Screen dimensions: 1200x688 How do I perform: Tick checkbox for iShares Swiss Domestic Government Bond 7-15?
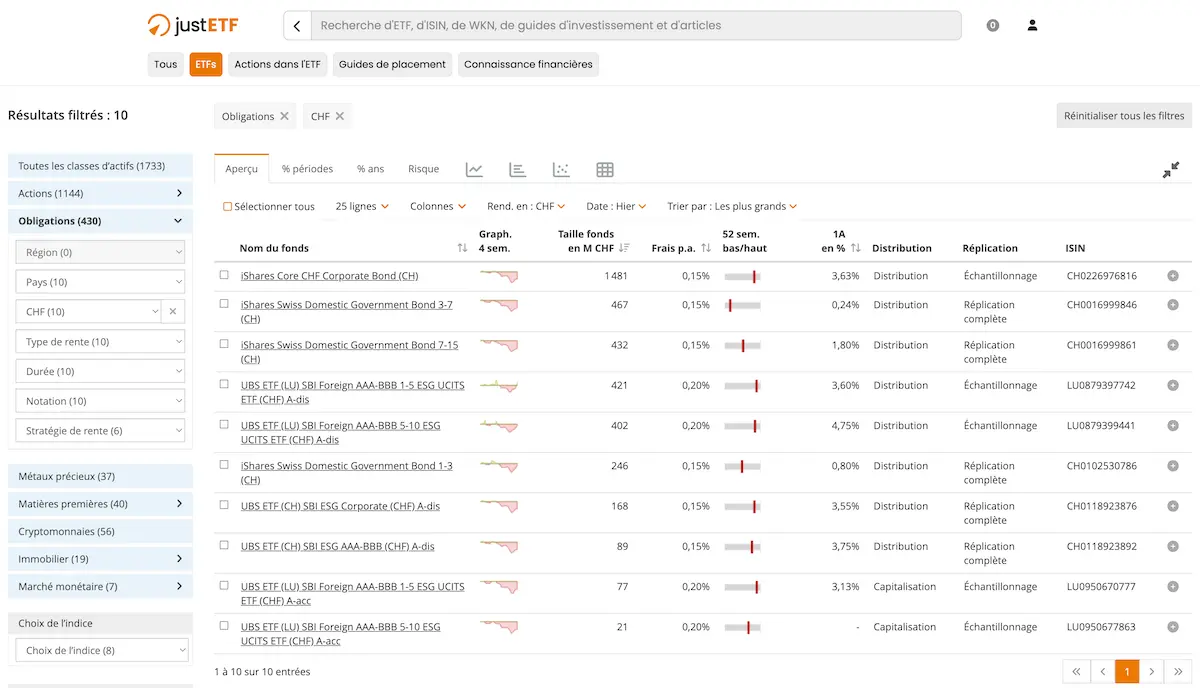pos(224,344)
